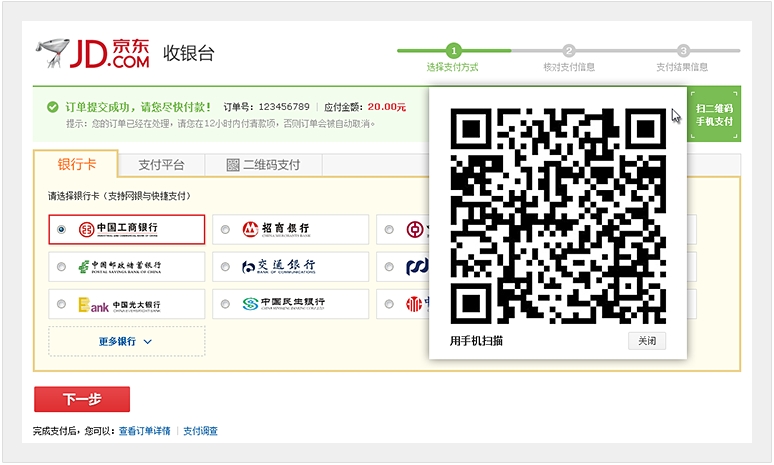Click the China Merchants Bank logo icon
Image resolution: width=774 pixels, height=465 pixels.
tap(250, 229)
